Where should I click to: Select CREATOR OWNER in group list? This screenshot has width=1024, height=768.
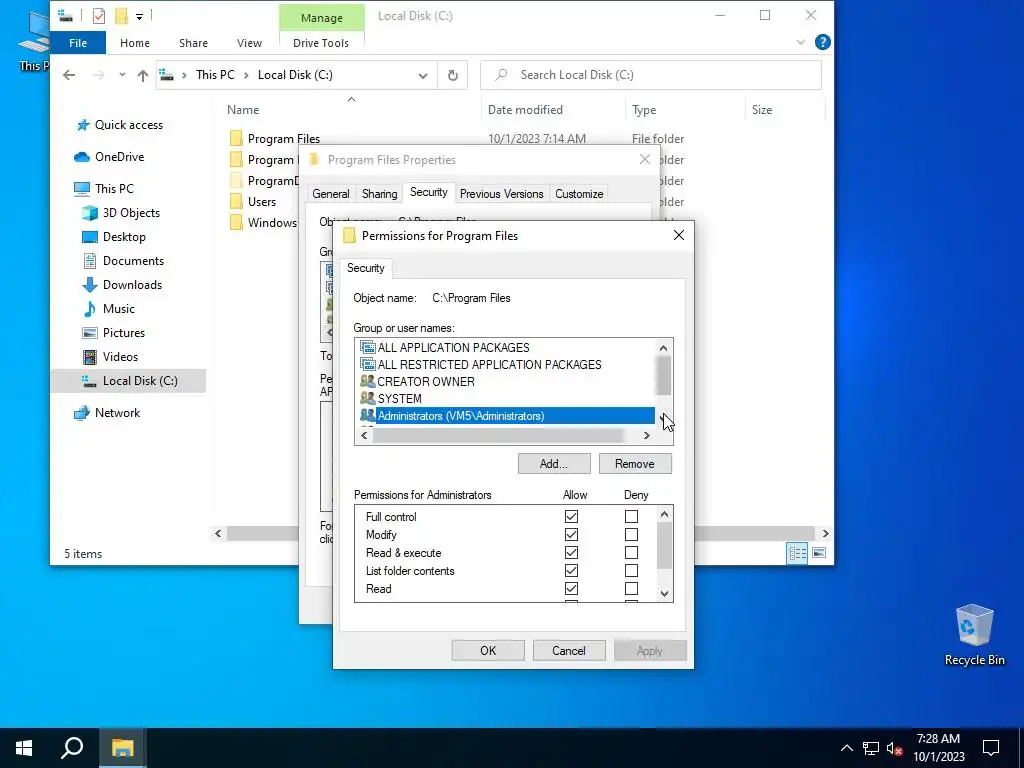(x=426, y=382)
